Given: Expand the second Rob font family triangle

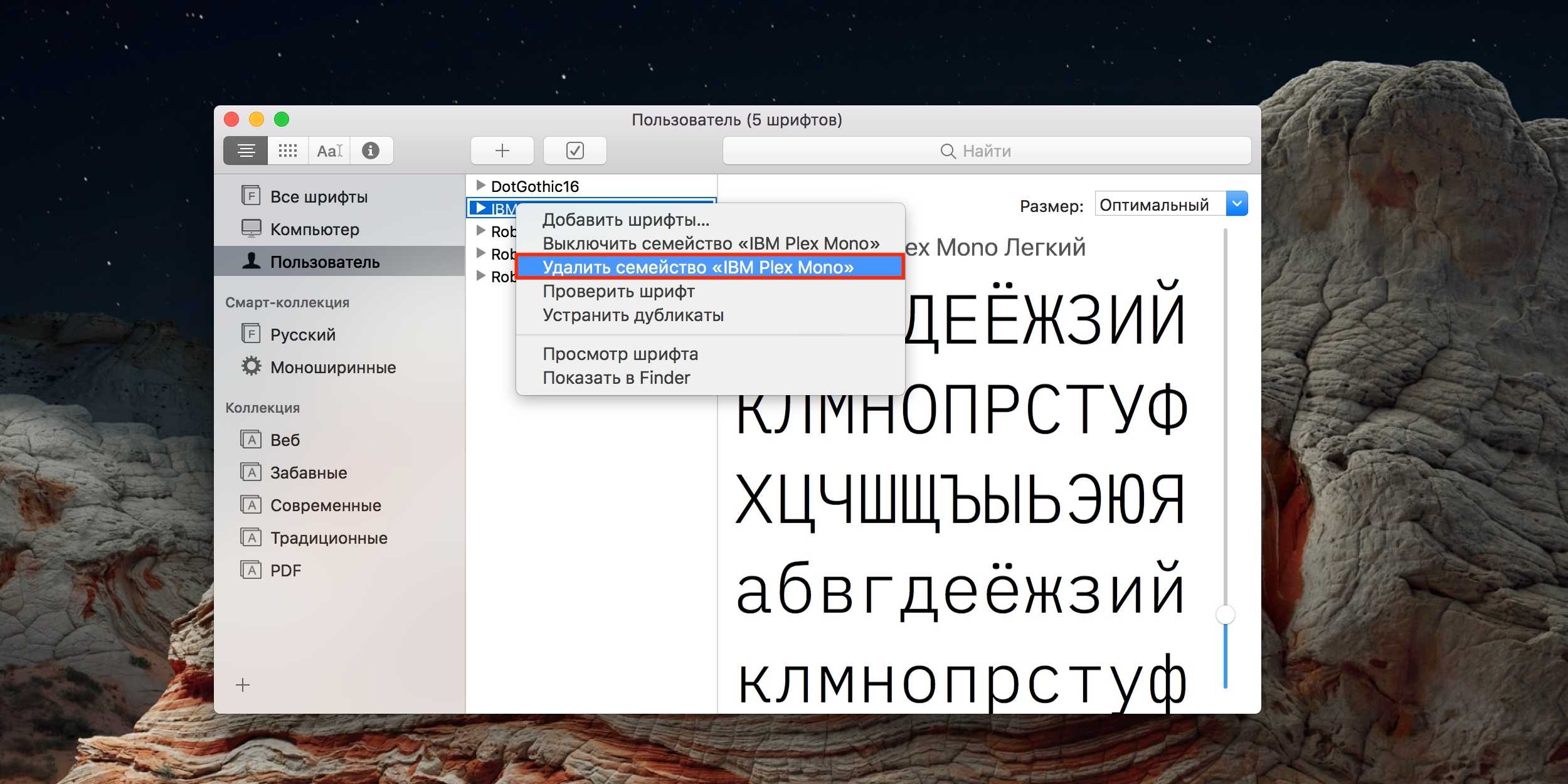Looking at the screenshot, I should click(x=481, y=253).
